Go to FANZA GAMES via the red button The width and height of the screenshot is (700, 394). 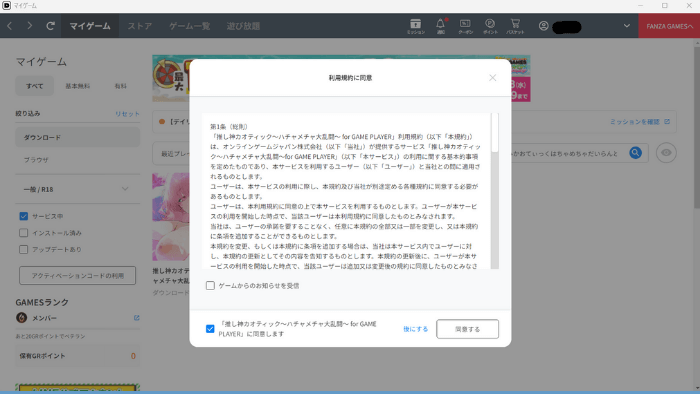pyautogui.click(x=669, y=26)
